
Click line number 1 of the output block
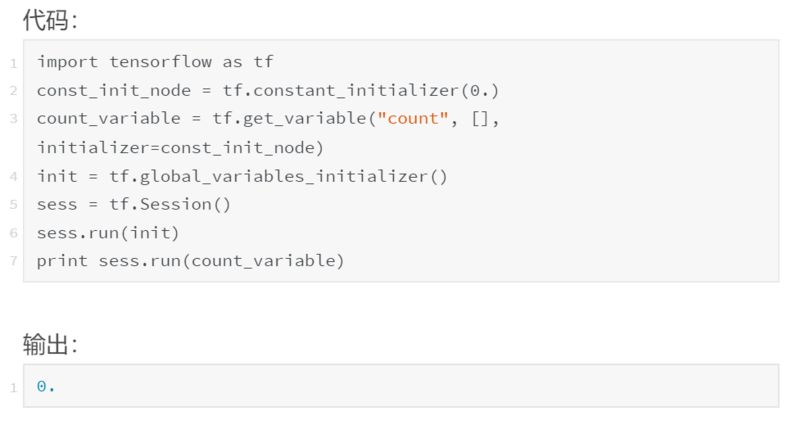14,387
